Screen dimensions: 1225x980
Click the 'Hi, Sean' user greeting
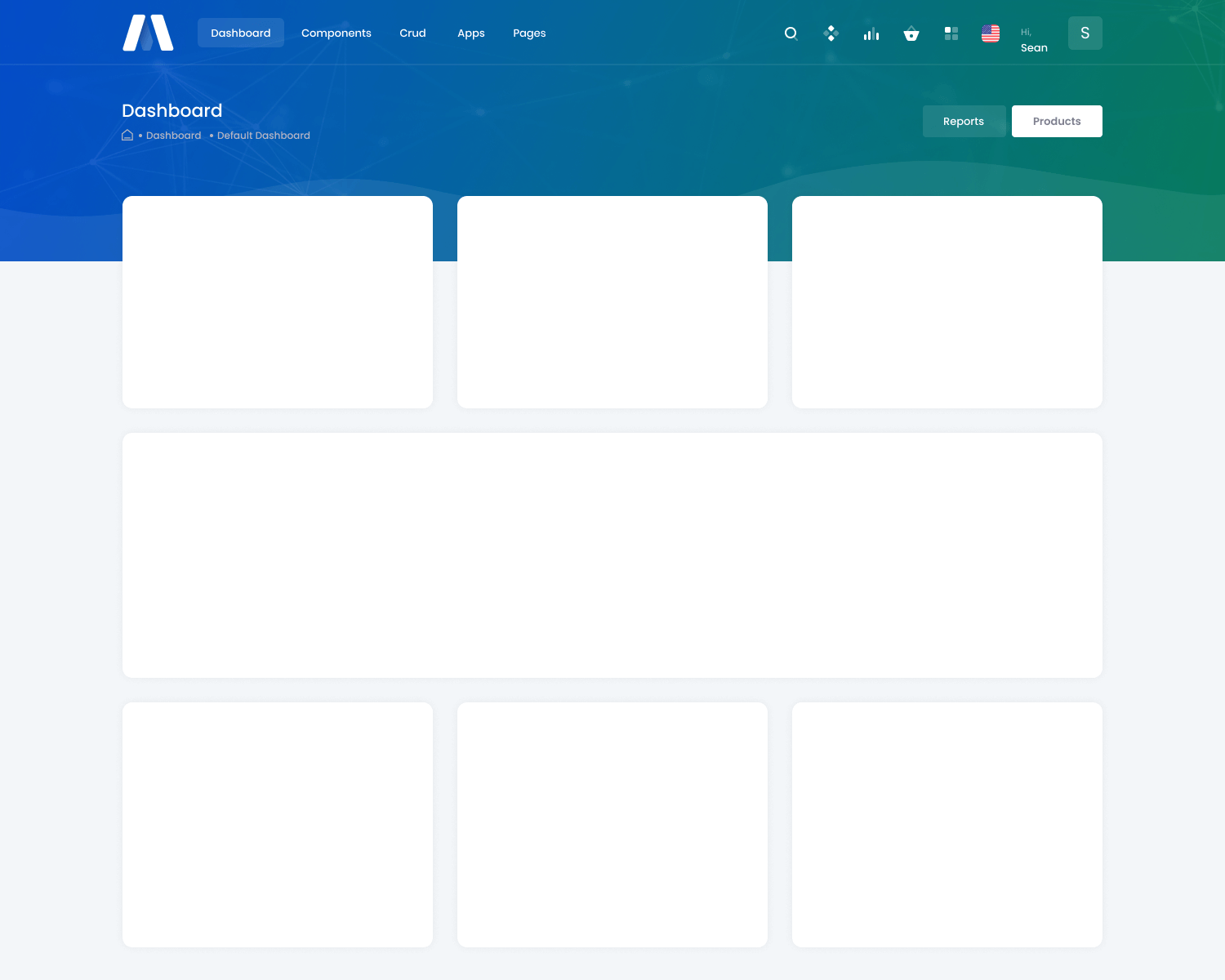pyautogui.click(x=1034, y=40)
